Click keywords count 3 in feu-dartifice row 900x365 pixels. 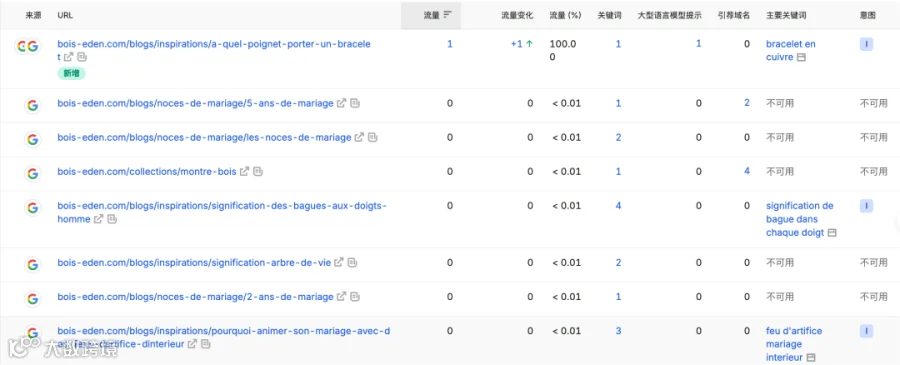click(618, 331)
